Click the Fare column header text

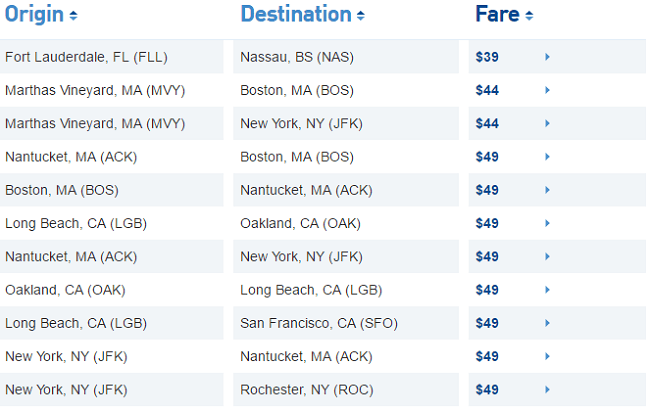coord(497,14)
